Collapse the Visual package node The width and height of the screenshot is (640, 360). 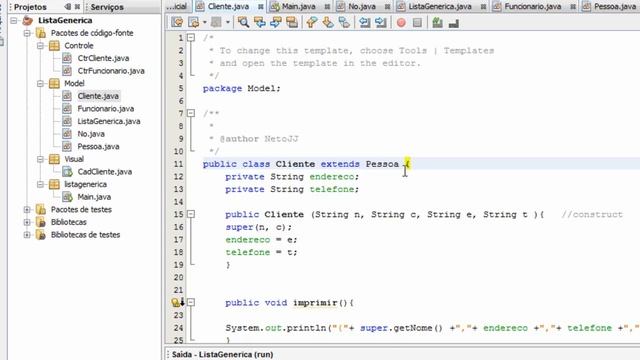40,159
